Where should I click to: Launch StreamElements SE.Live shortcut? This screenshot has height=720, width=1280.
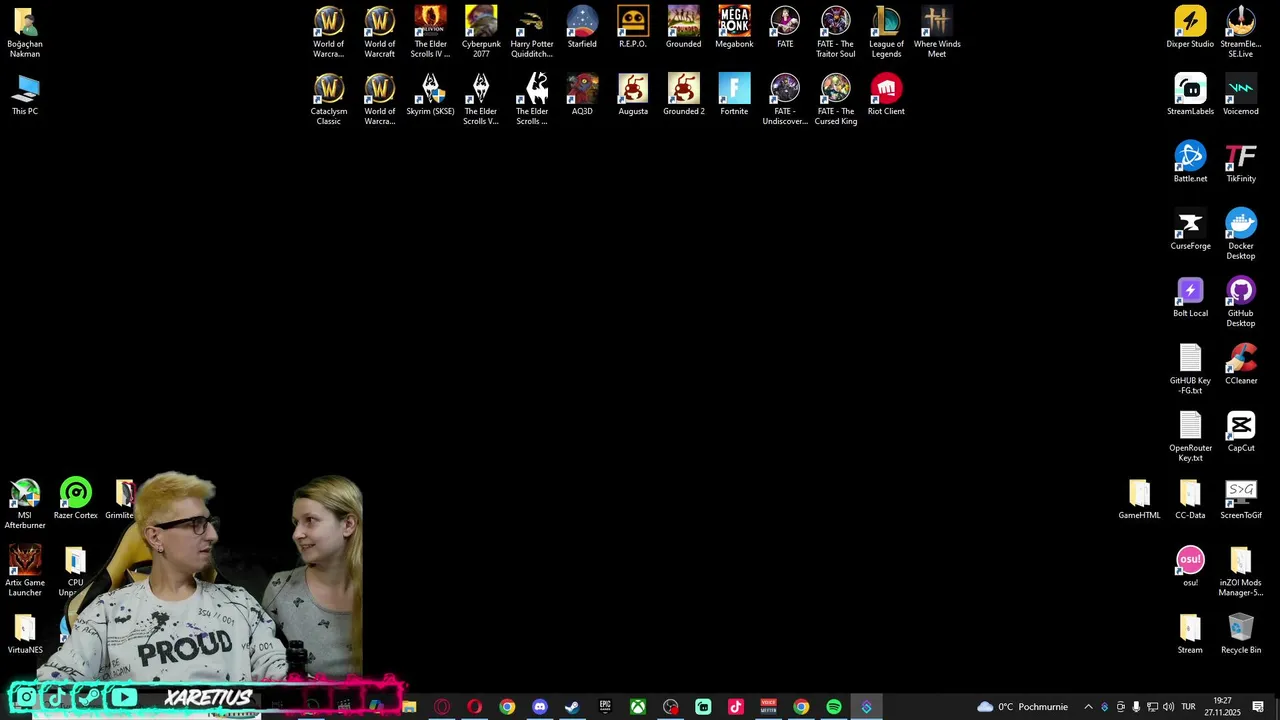coord(1241,32)
